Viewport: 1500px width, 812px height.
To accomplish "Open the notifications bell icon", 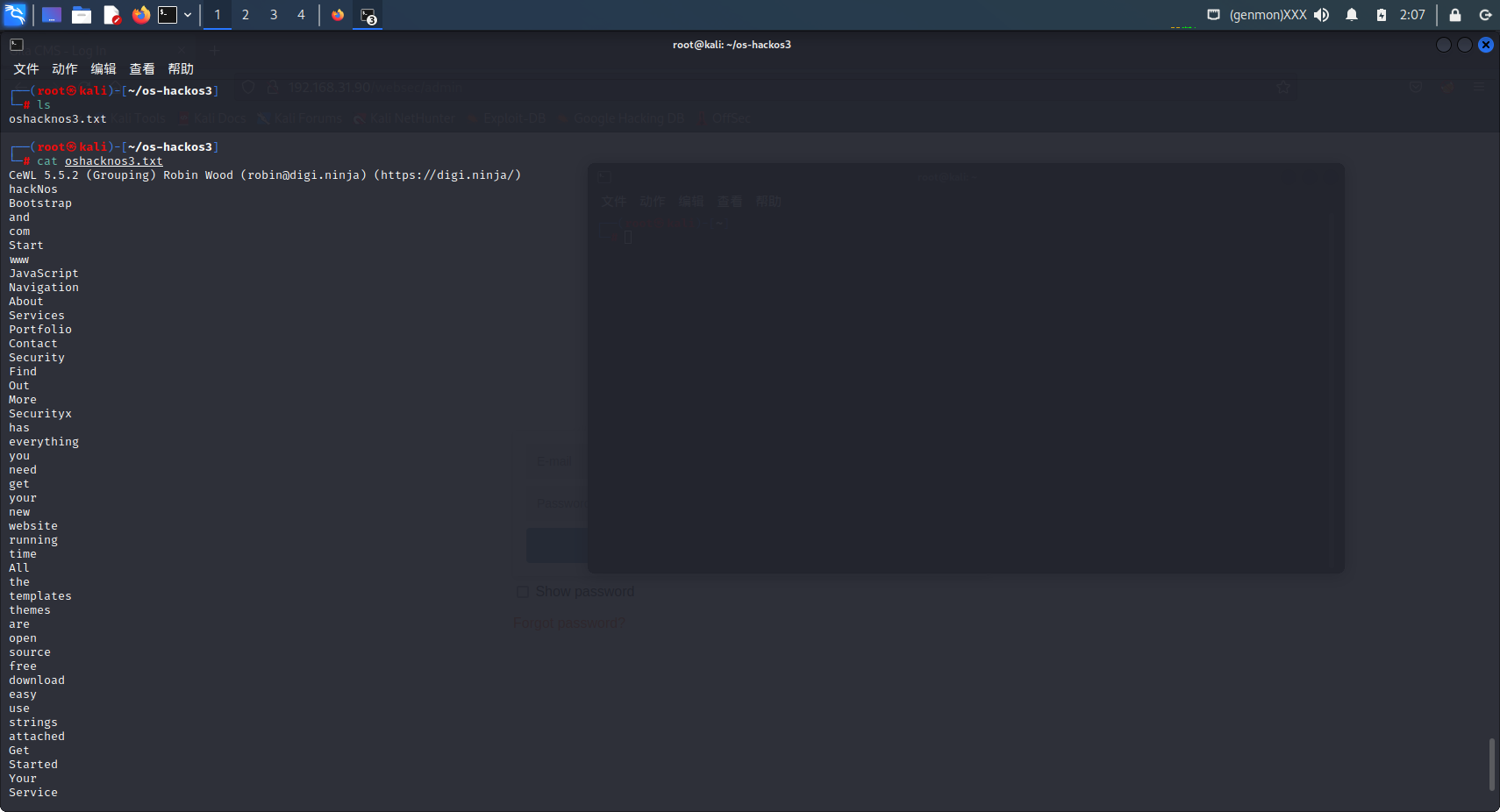I will tap(1352, 15).
